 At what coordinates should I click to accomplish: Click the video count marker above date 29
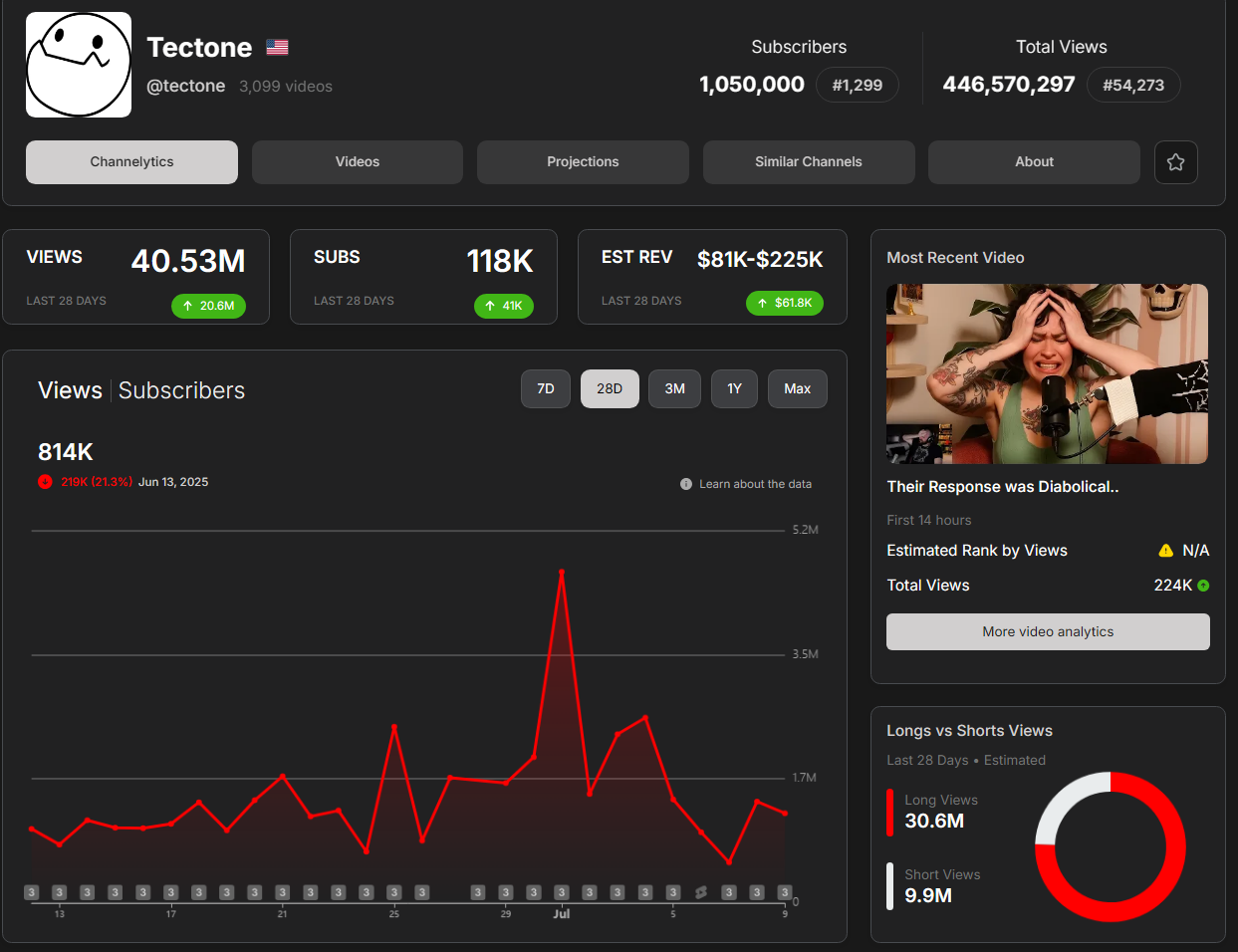pyautogui.click(x=506, y=892)
